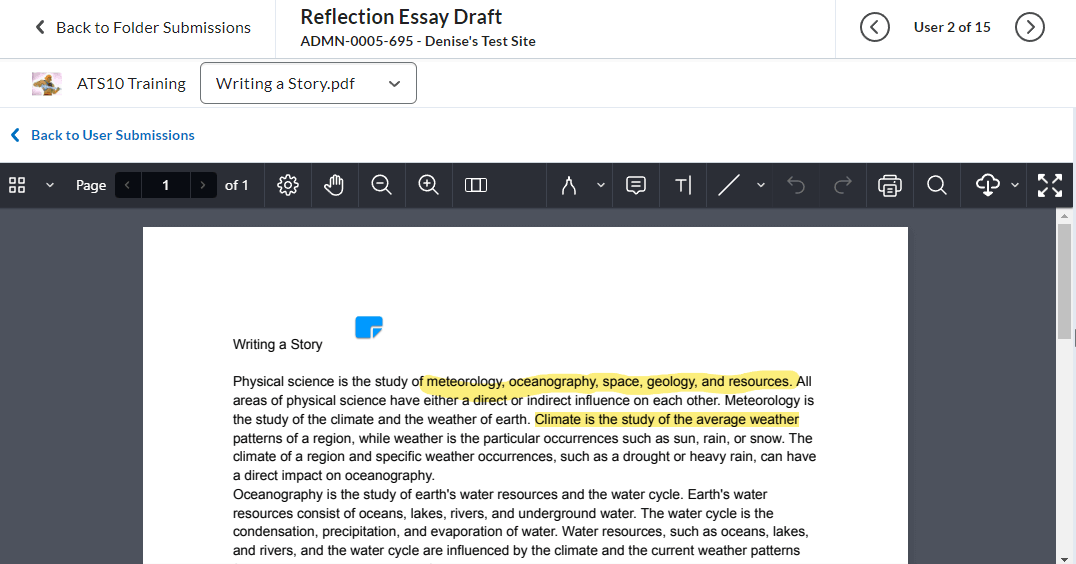The image size is (1076, 564).
Task: Zoom in on the document
Action: 428,185
